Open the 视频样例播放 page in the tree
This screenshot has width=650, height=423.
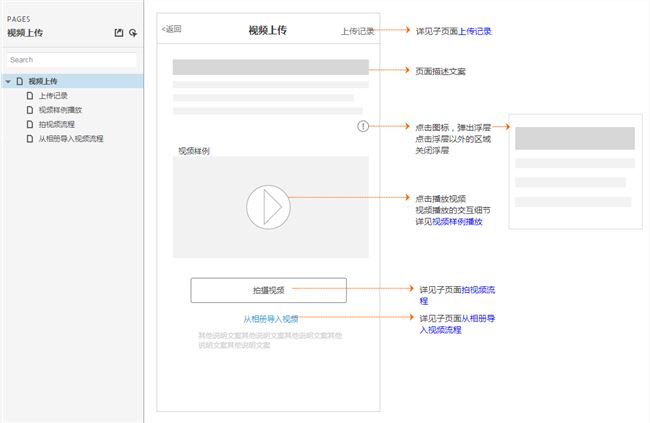[x=60, y=110]
